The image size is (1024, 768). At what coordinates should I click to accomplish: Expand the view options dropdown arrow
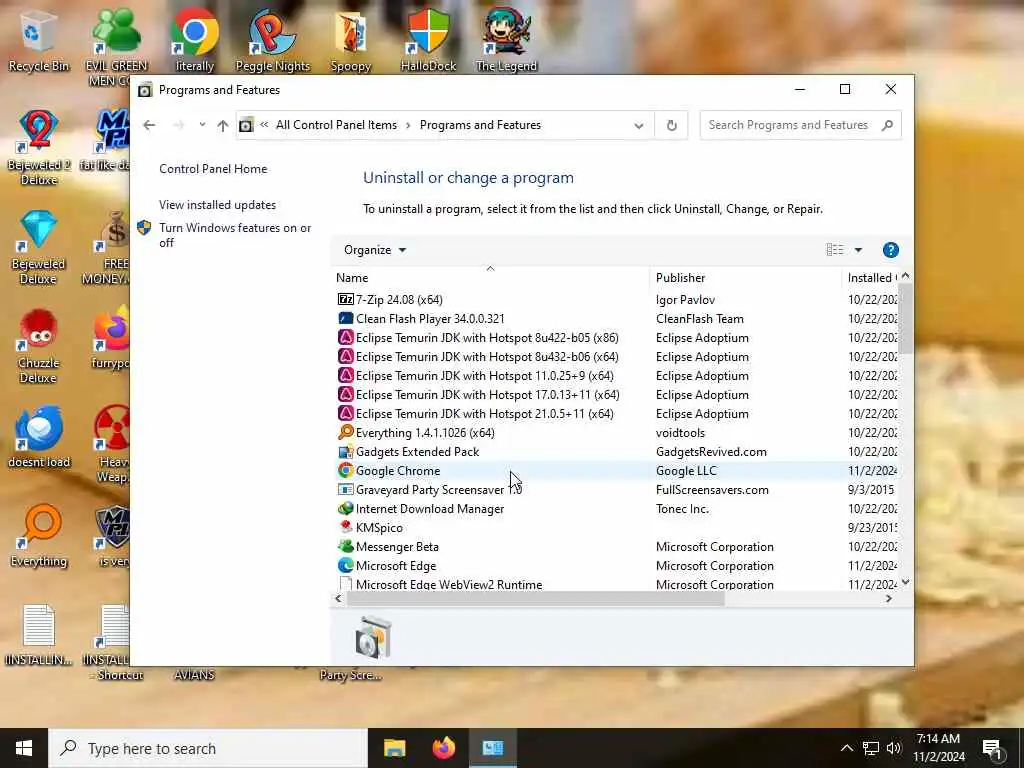(x=858, y=250)
